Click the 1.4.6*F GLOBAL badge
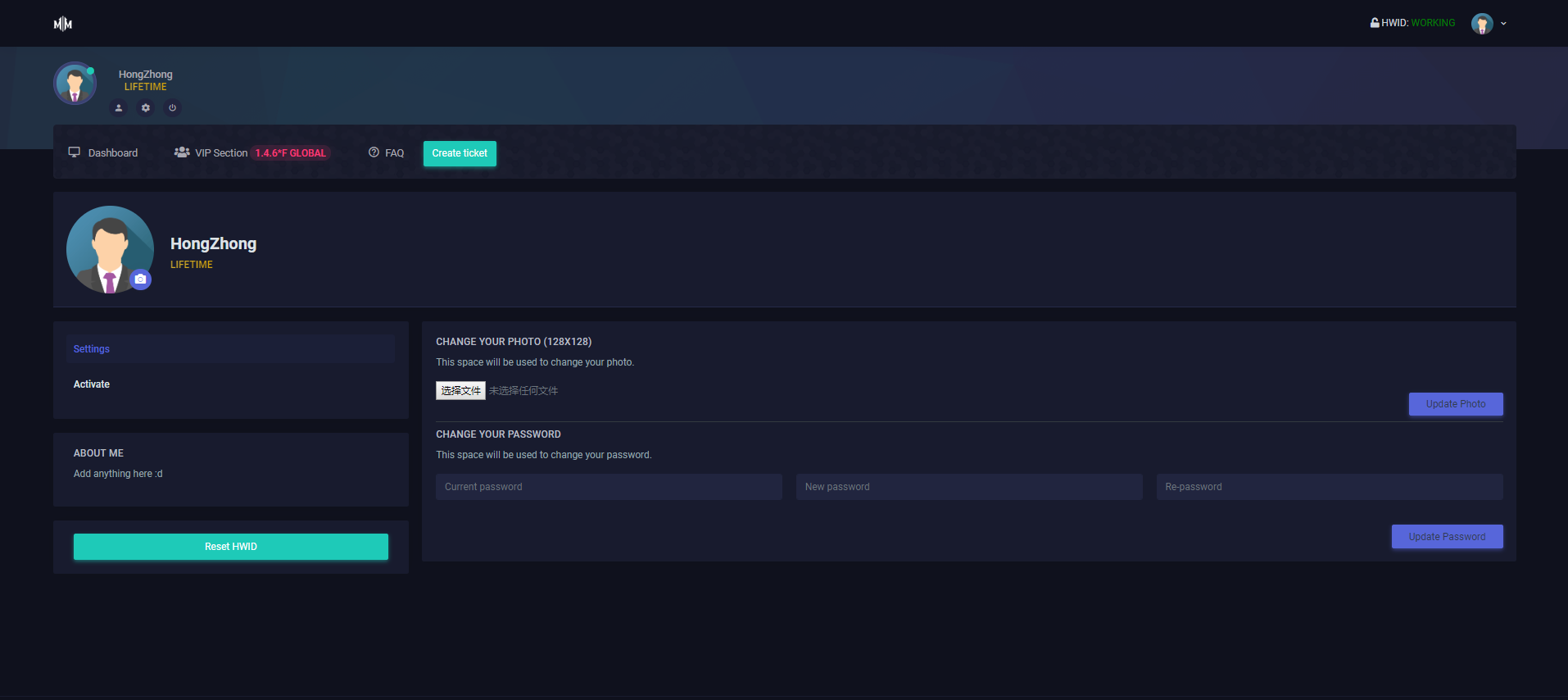The height and width of the screenshot is (700, 1568). (x=291, y=153)
